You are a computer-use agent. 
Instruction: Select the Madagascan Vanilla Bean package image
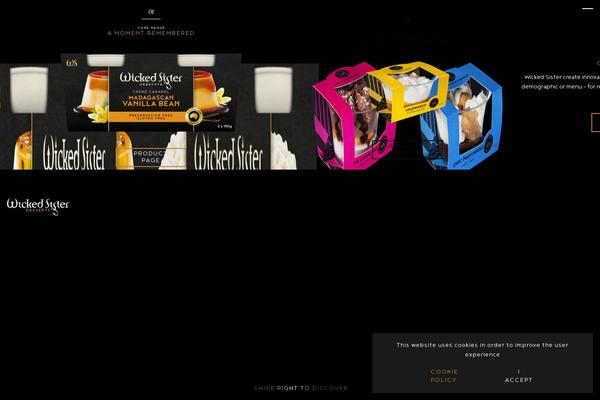[x=151, y=93]
